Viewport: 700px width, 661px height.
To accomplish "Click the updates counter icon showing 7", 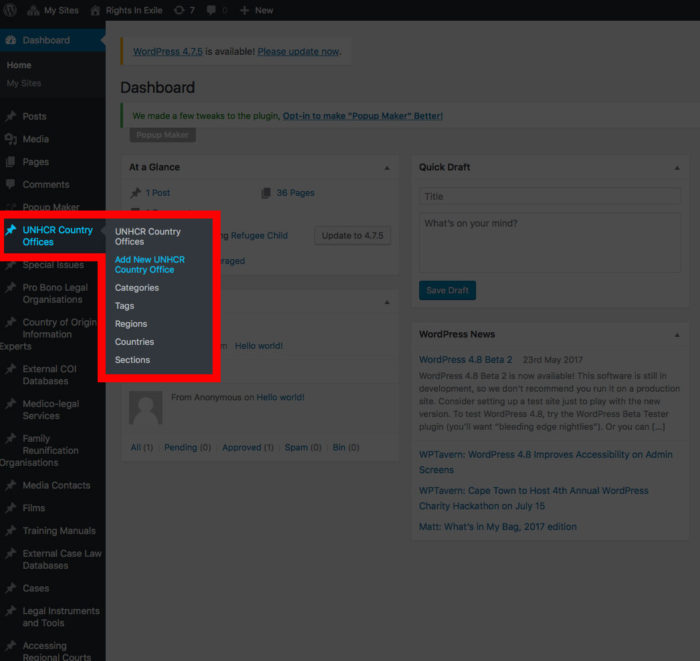I will [x=184, y=10].
